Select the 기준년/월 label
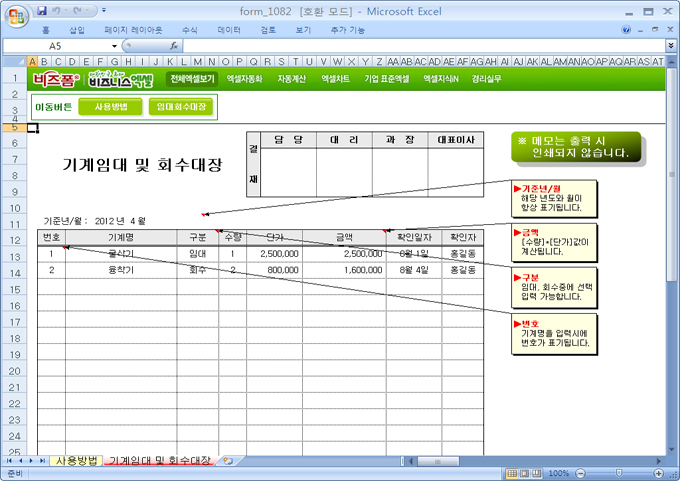This screenshot has width=680, height=481. (65, 221)
